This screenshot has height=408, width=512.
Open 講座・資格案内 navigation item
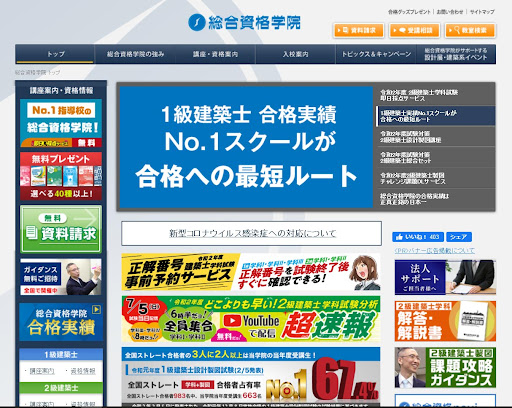[x=215, y=54]
